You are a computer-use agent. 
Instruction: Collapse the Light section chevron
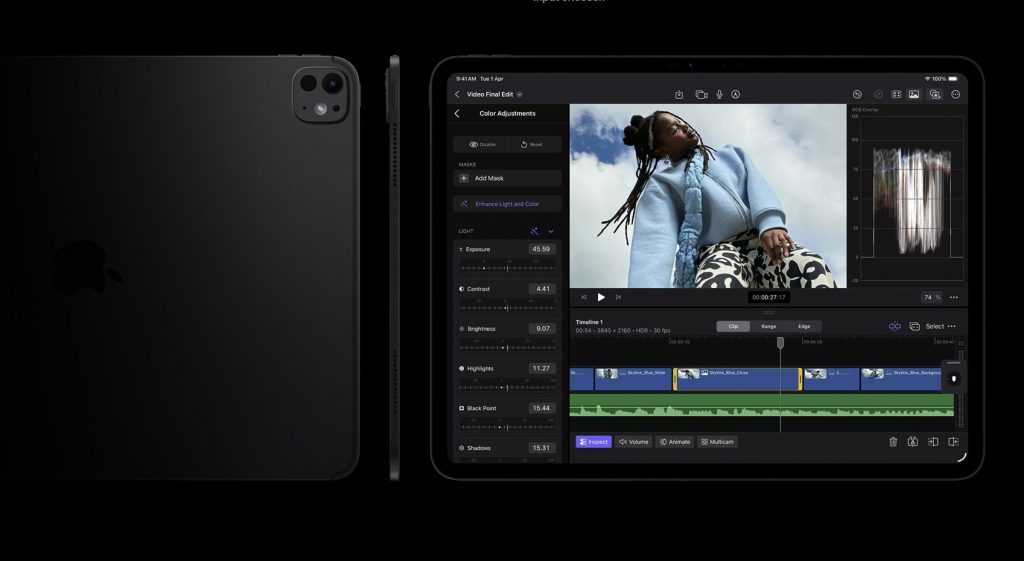coord(551,231)
